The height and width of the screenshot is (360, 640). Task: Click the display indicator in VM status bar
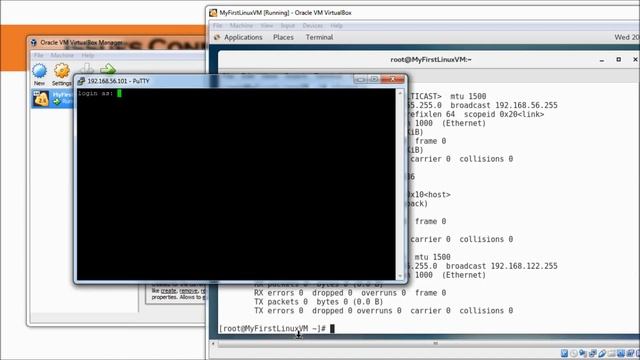coord(620,353)
